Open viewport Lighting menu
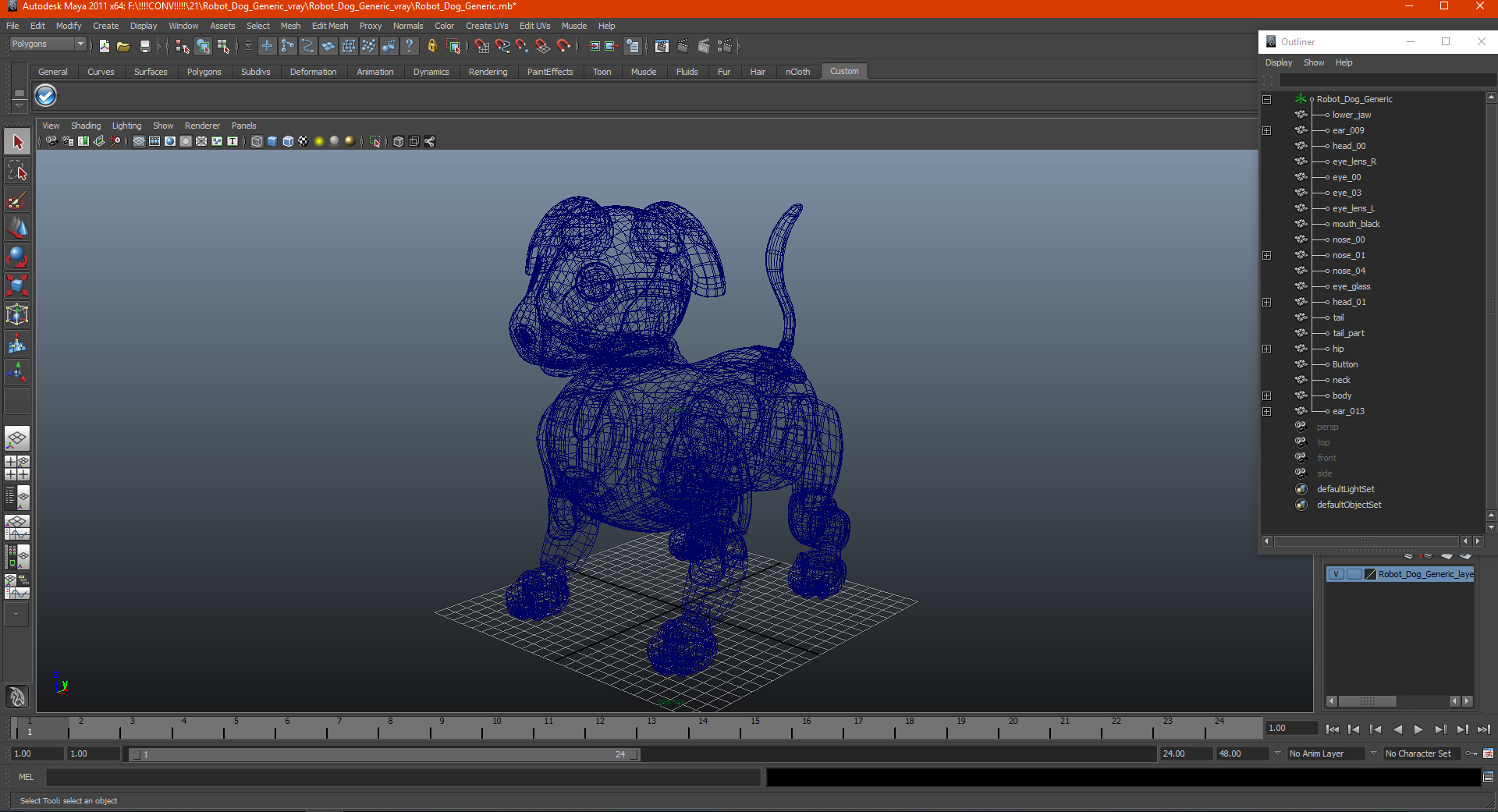Image resolution: width=1498 pixels, height=812 pixels. [126, 126]
